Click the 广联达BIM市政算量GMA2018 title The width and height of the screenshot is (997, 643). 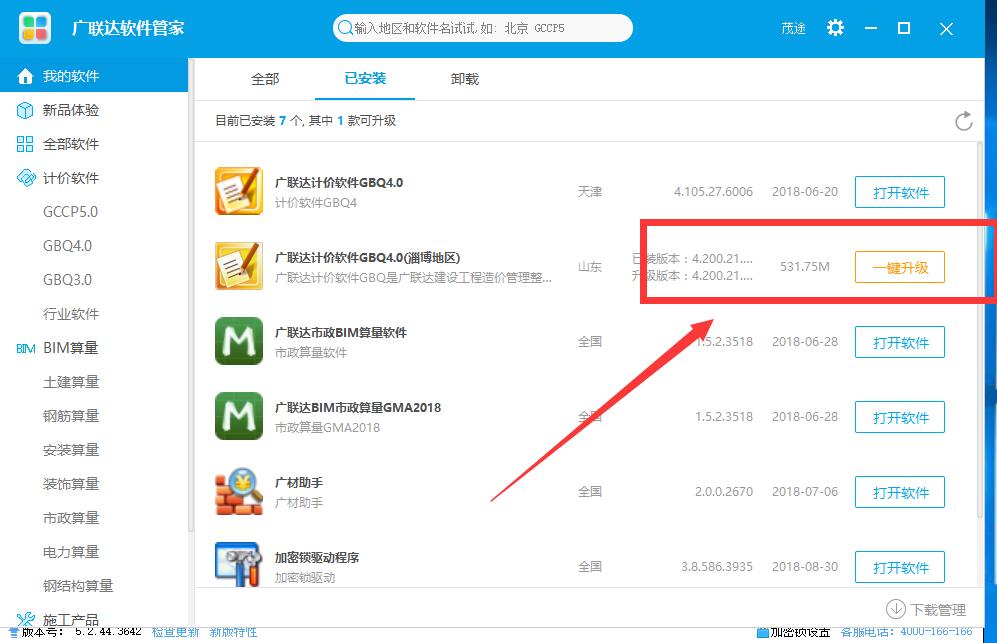(357, 408)
